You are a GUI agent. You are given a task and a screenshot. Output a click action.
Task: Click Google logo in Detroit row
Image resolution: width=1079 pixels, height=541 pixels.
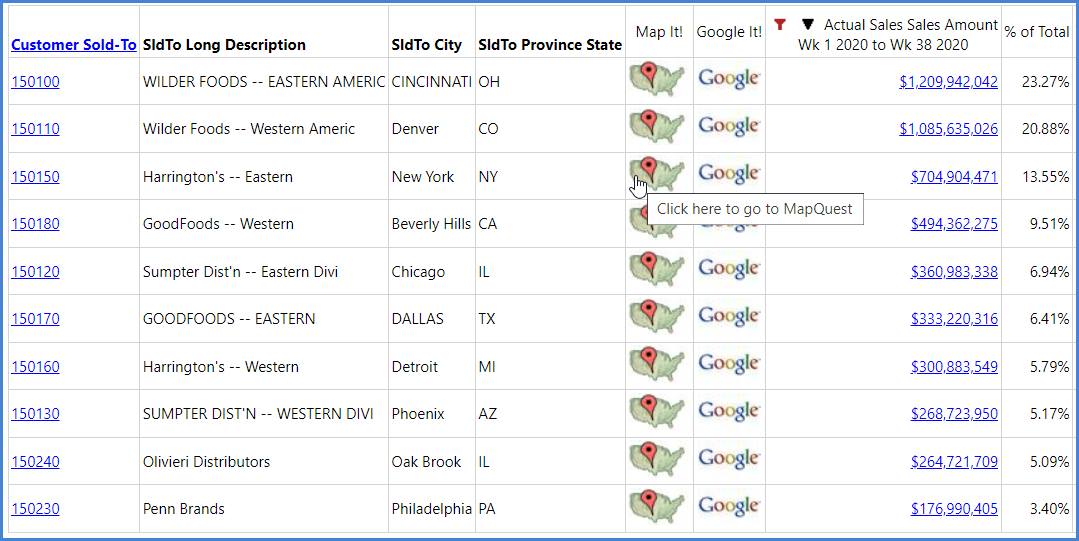pos(729,364)
